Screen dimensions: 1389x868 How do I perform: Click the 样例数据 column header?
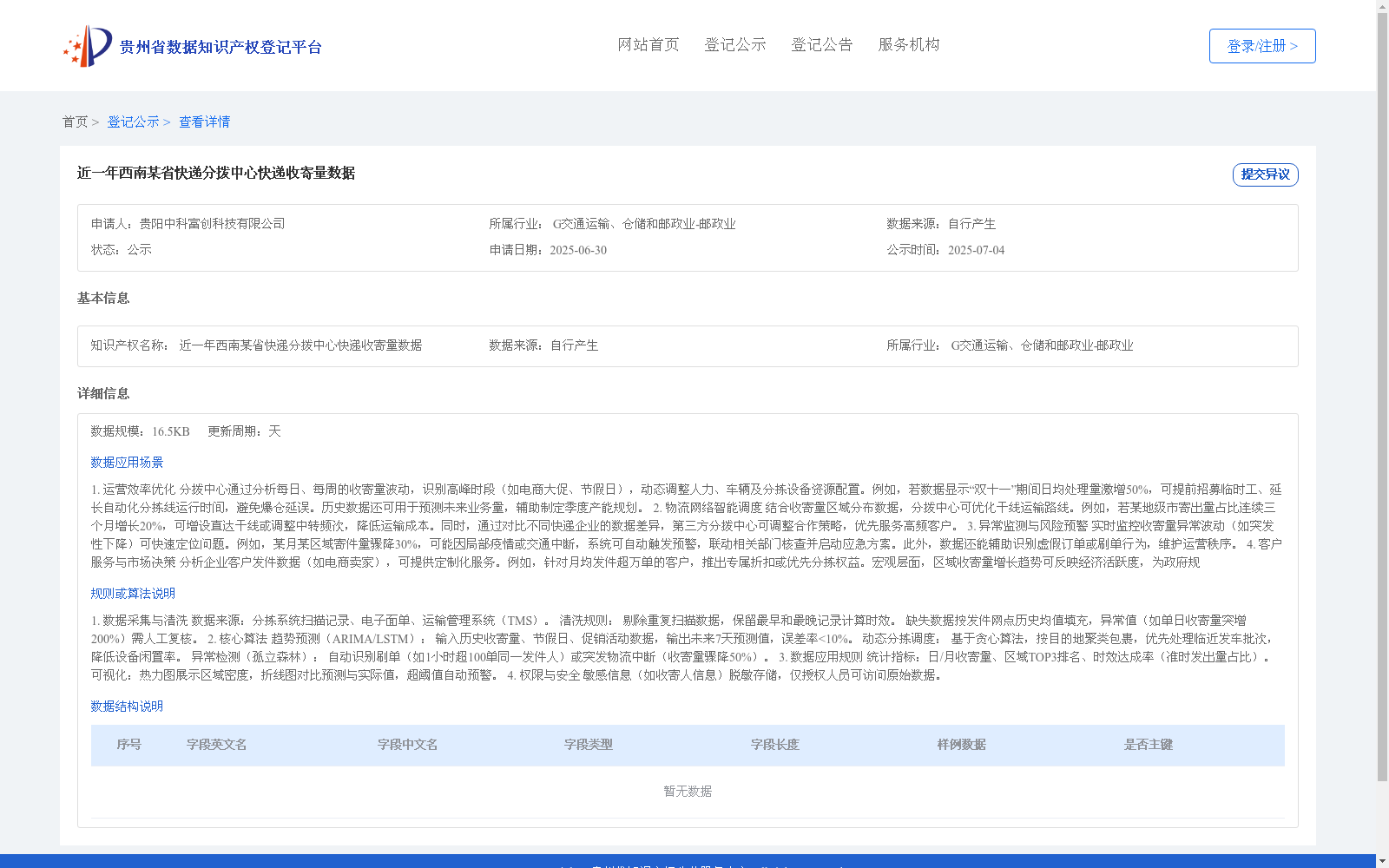point(962,745)
